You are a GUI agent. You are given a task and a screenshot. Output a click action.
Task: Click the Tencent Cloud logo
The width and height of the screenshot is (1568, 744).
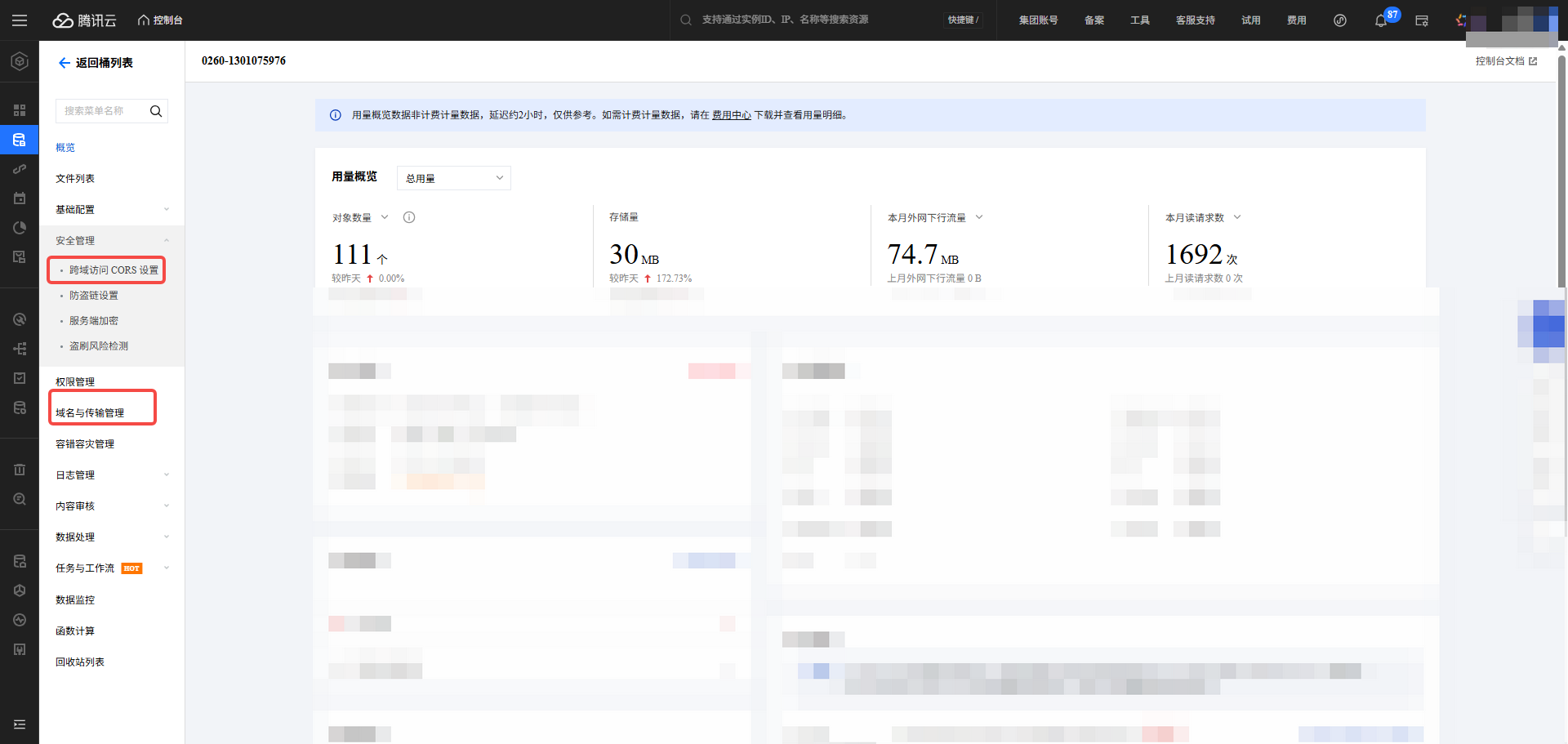click(84, 20)
